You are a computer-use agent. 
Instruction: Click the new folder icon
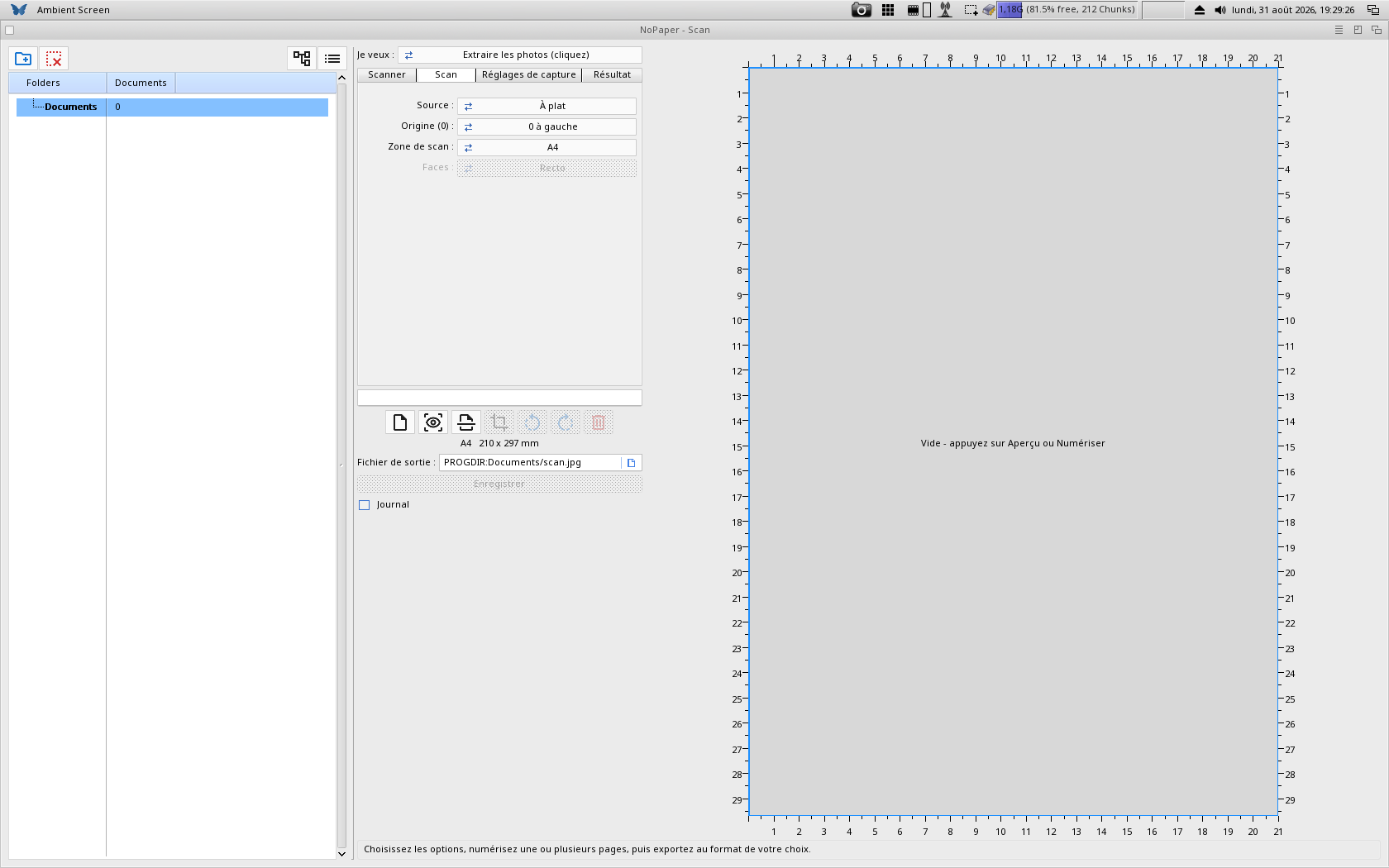click(23, 59)
